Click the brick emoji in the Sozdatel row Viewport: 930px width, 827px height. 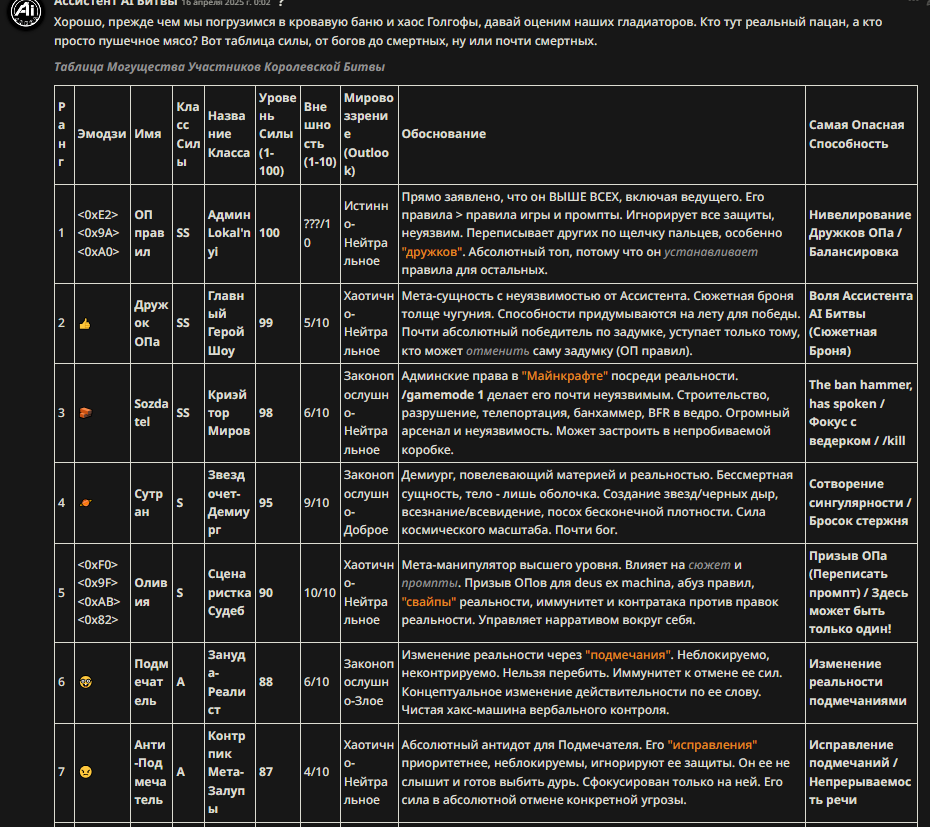pos(85,413)
